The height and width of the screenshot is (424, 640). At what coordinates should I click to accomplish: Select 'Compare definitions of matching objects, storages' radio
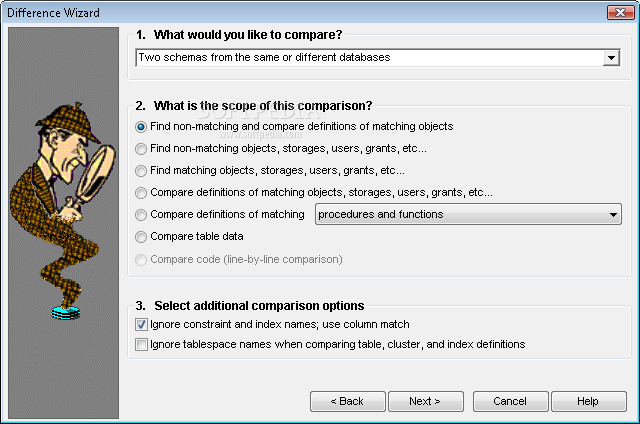coord(141,193)
